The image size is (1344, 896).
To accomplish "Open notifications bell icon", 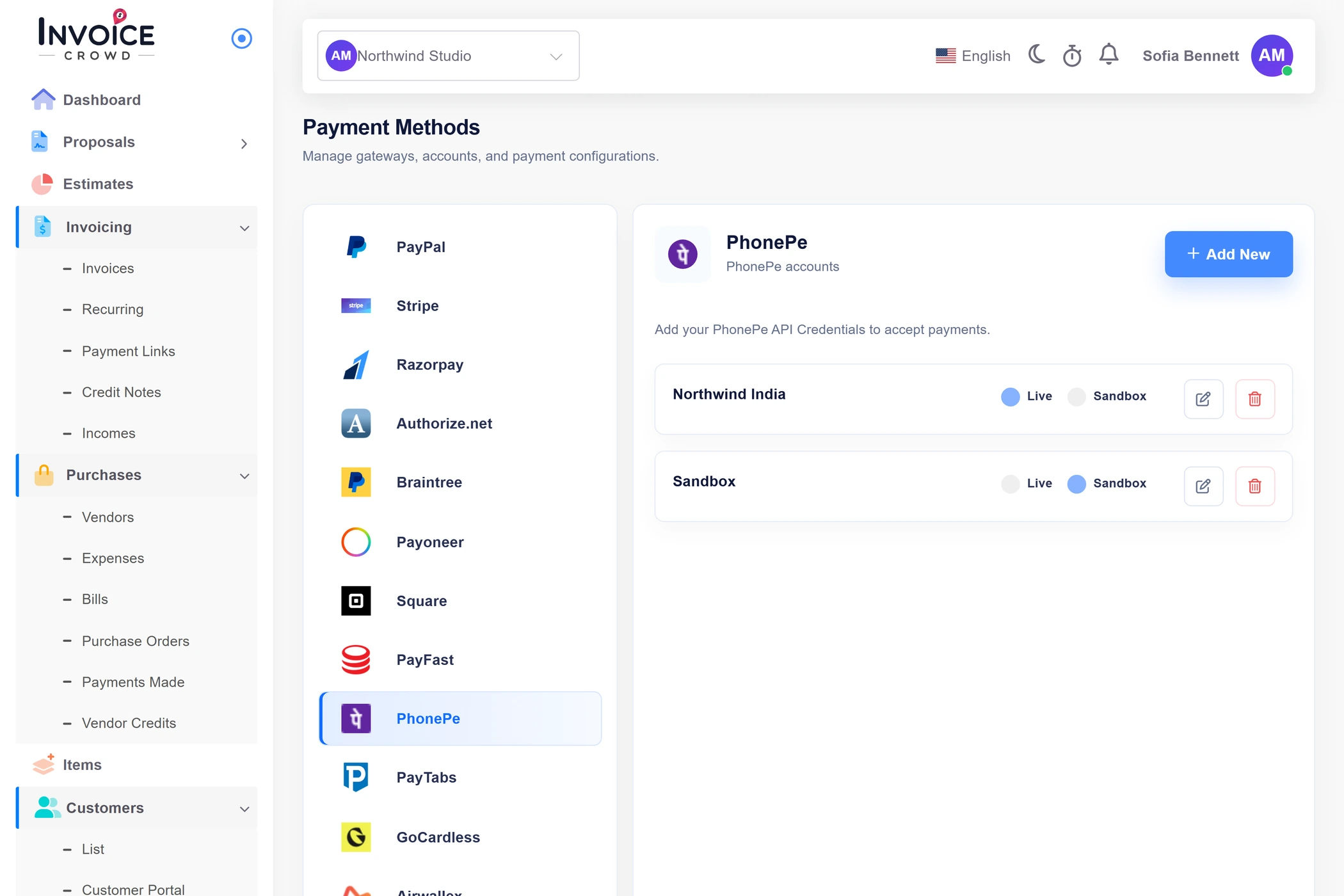I will 1108,55.
